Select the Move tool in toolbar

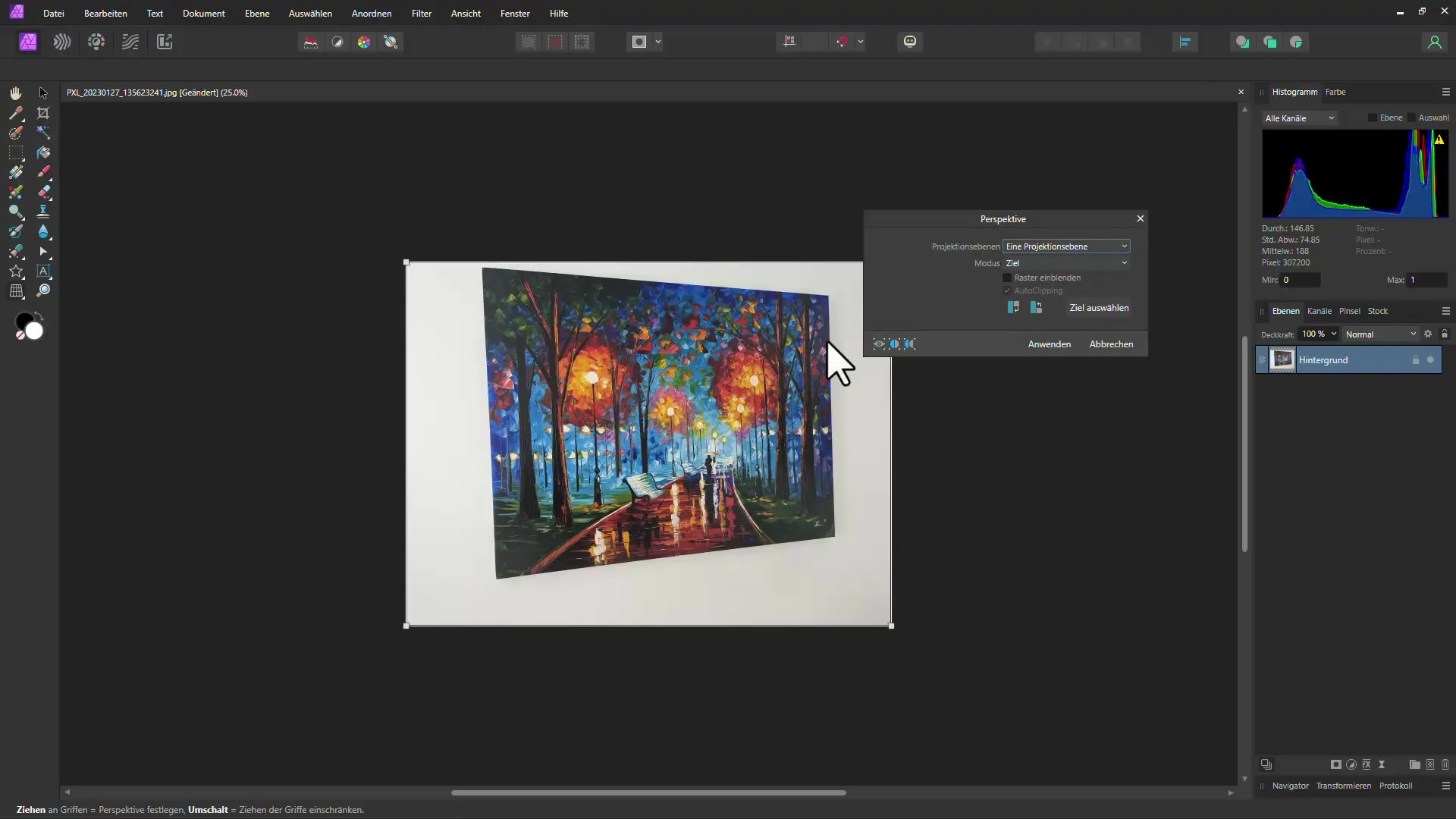[x=43, y=92]
